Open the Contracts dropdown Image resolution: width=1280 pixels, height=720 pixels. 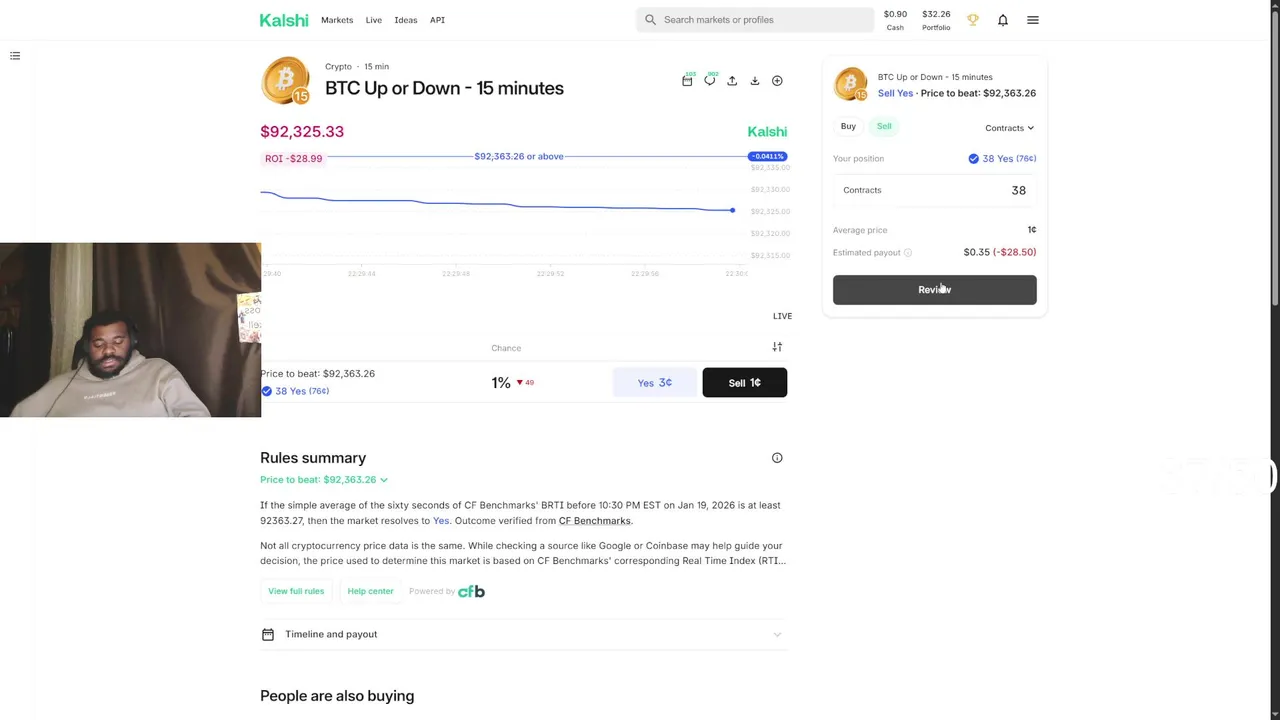coord(1009,128)
